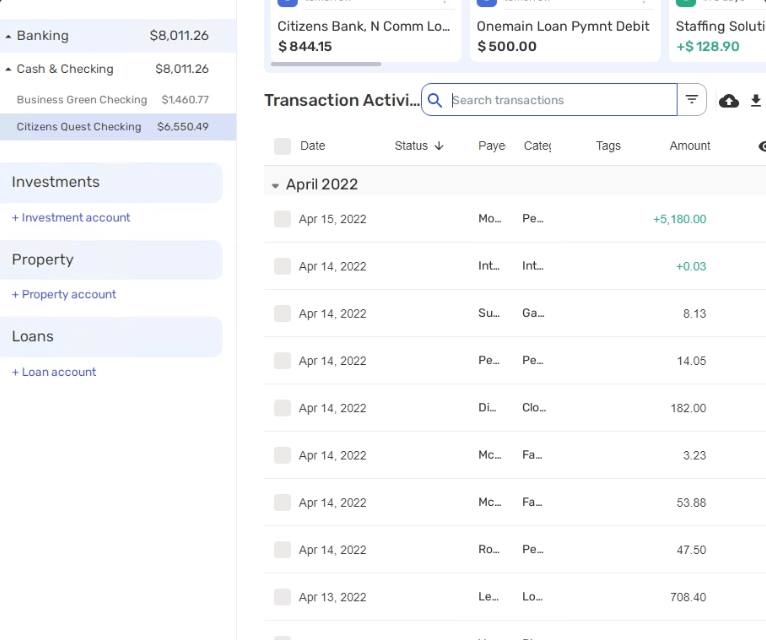Screen dimensions: 766x640
Task: Sort transactions by the Date column
Action: point(313,146)
